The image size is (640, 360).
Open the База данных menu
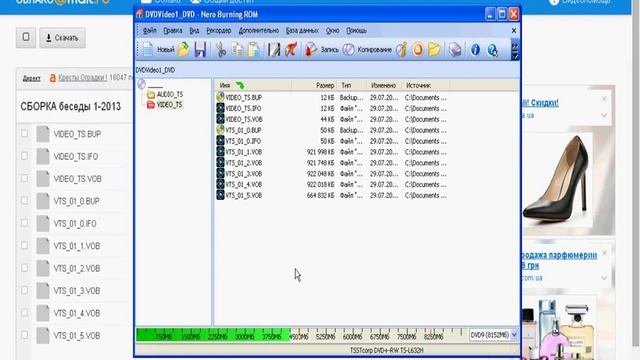click(302, 31)
